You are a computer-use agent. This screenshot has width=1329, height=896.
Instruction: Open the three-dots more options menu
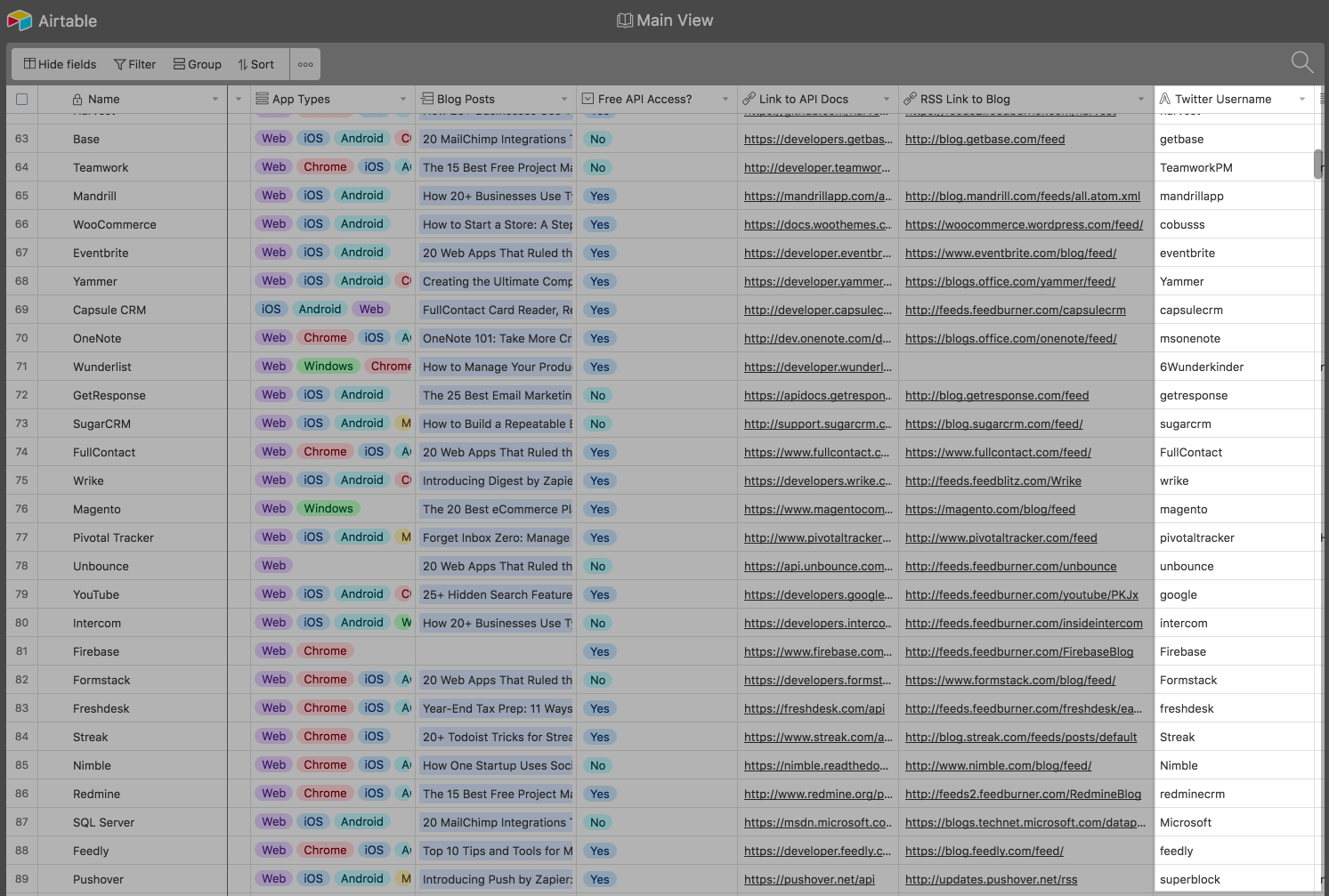click(305, 64)
